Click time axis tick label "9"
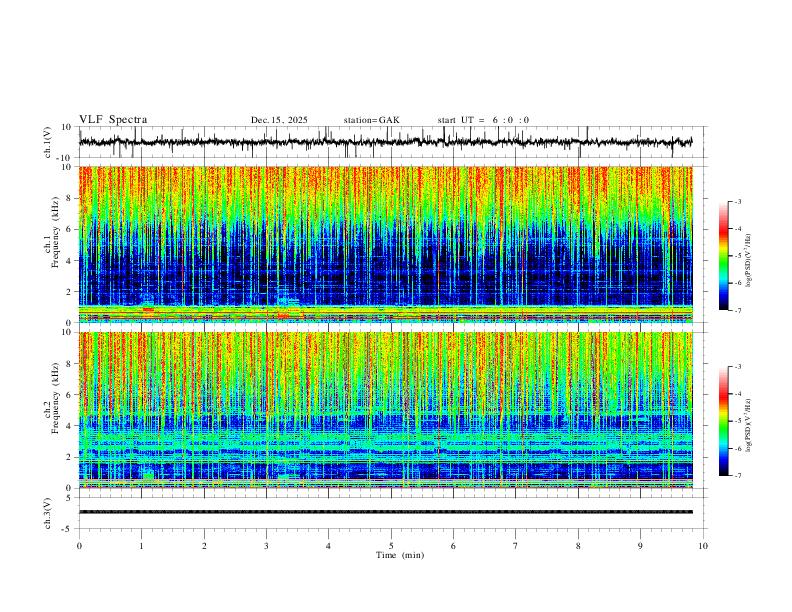 coord(640,546)
